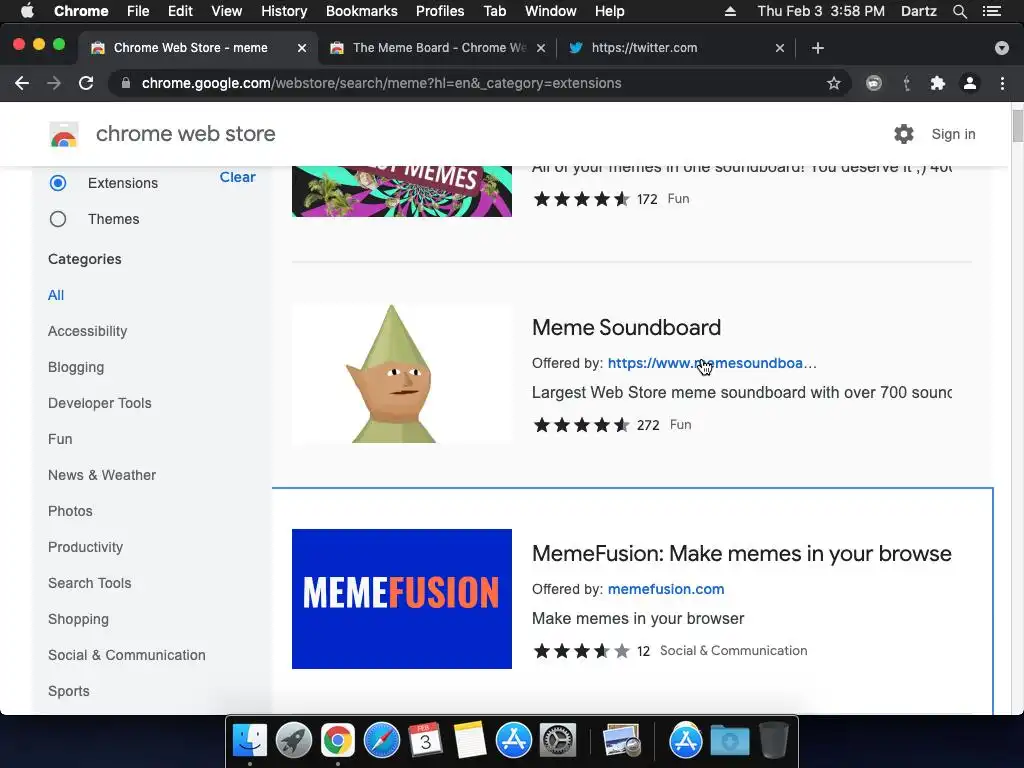Open the Bookmarks menu
Image resolution: width=1024 pixels, height=768 pixels.
(x=362, y=11)
